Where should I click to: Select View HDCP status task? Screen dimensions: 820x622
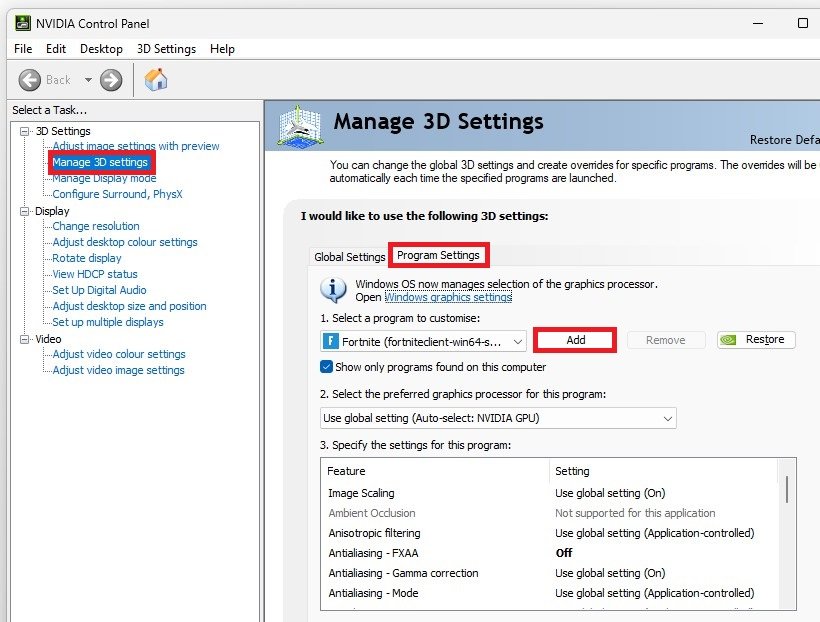[x=95, y=274]
